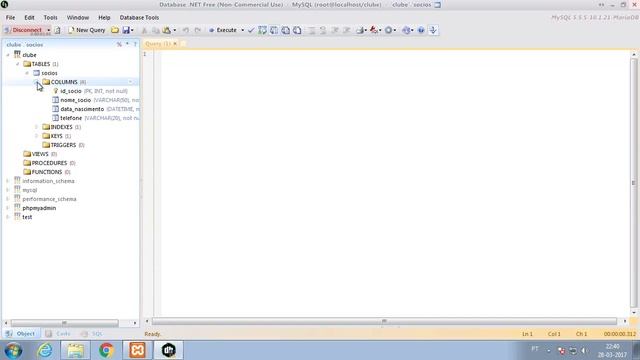640x360 pixels.
Task: Expand the performance_schema database
Action: [x=8, y=199]
